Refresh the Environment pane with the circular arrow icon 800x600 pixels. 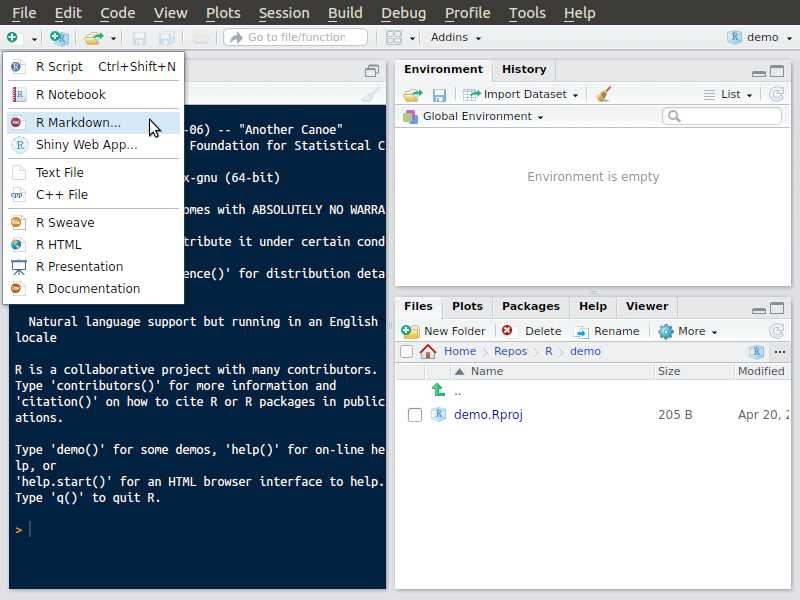tap(776, 94)
